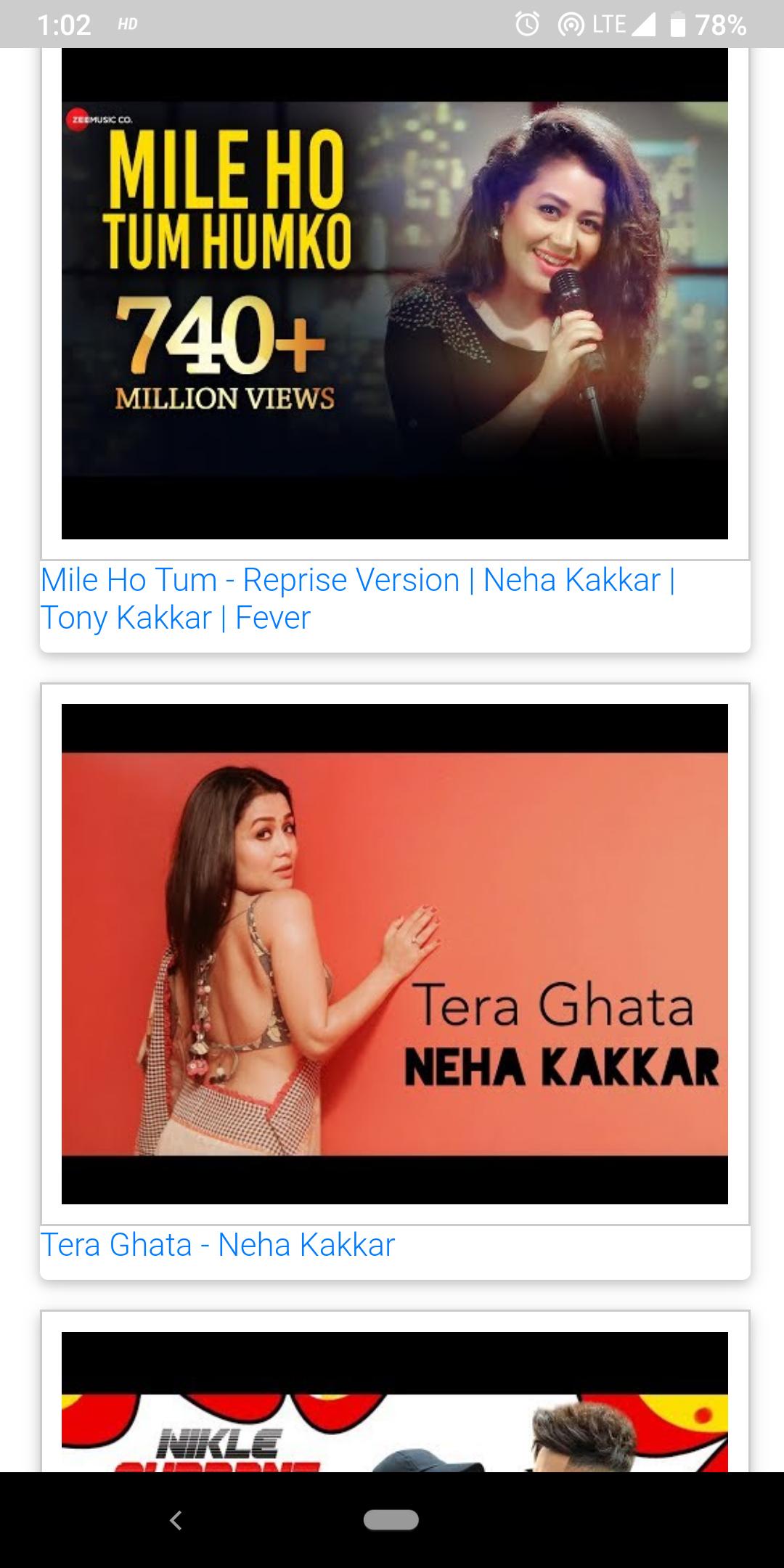Open the Tera Ghata video thumbnail
Screen dimensions: 784x1568
point(395,954)
